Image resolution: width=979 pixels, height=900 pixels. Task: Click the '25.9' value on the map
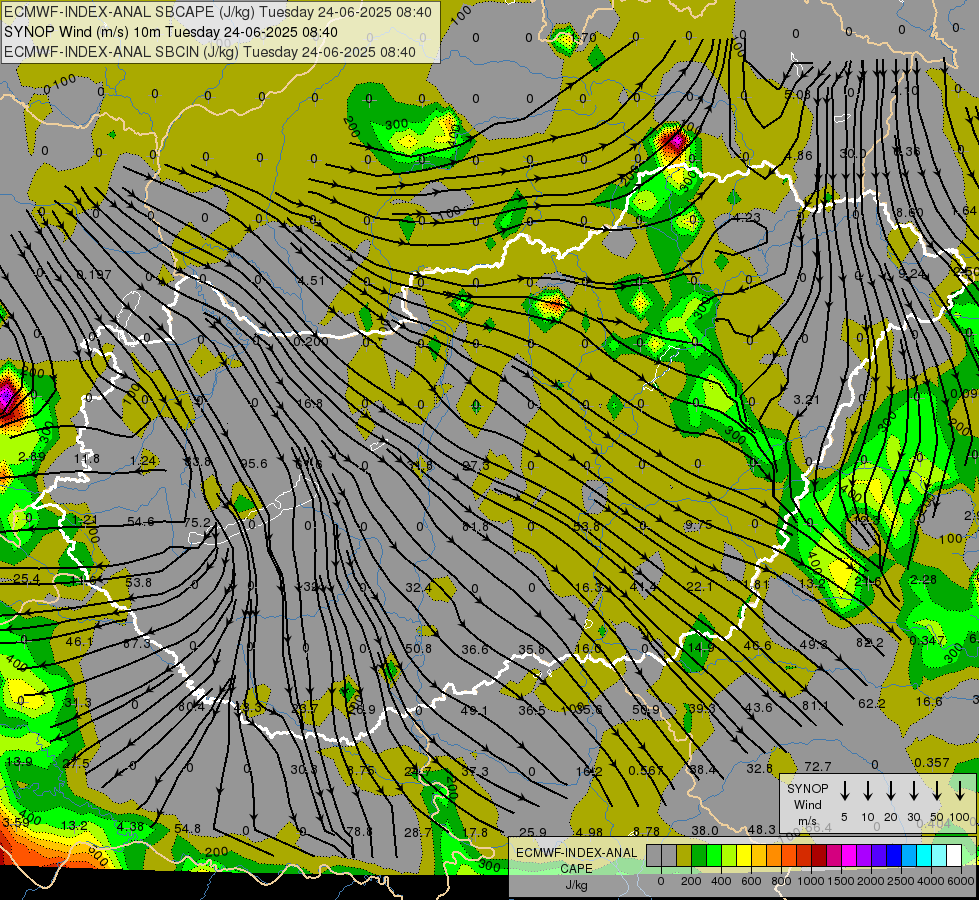click(x=533, y=832)
